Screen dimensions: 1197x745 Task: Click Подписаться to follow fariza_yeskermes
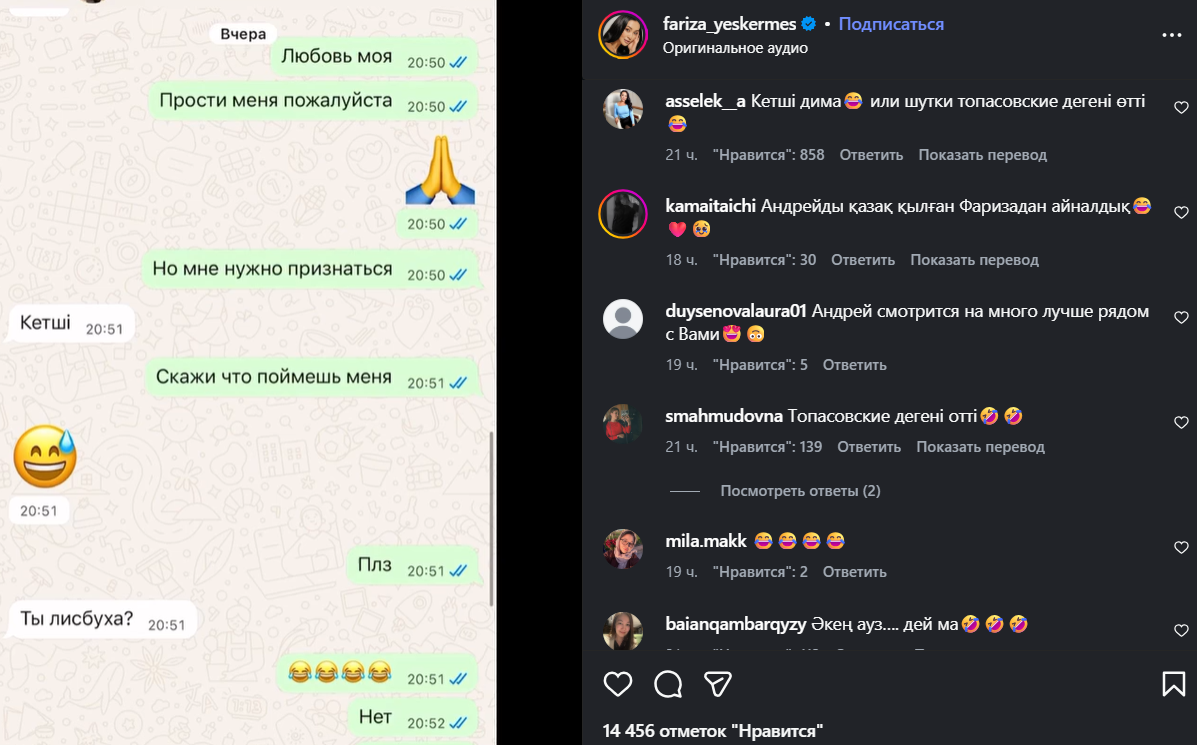[x=891, y=24]
